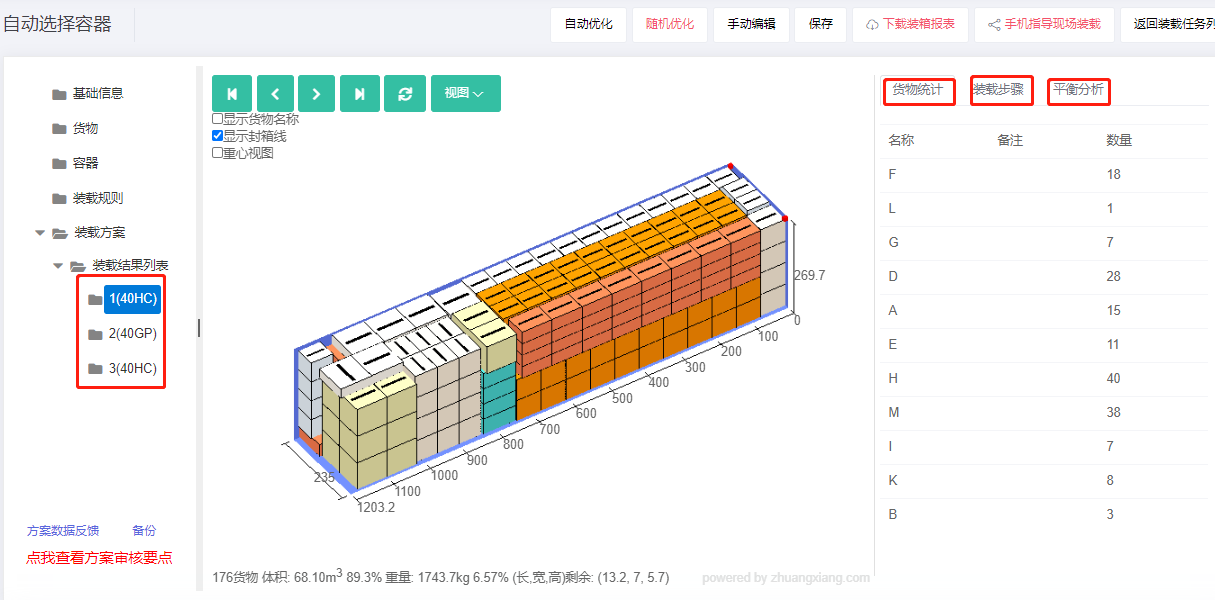Image resolution: width=1215 pixels, height=600 pixels.
Task: Advance to next loading step arrow
Action: [x=316, y=93]
